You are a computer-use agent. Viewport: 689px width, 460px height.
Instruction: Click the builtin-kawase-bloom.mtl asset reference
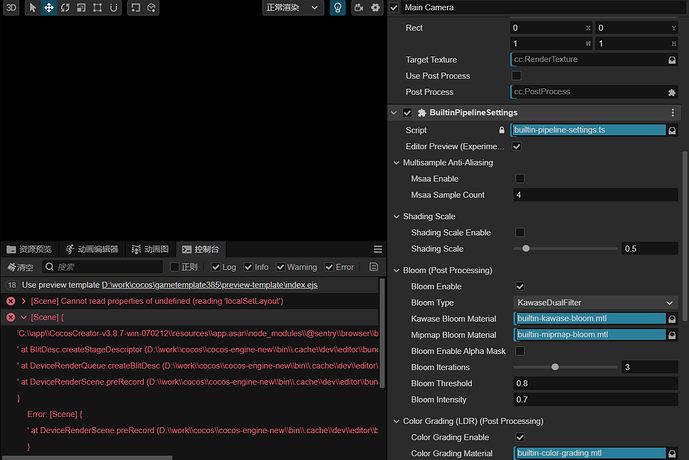coord(591,319)
